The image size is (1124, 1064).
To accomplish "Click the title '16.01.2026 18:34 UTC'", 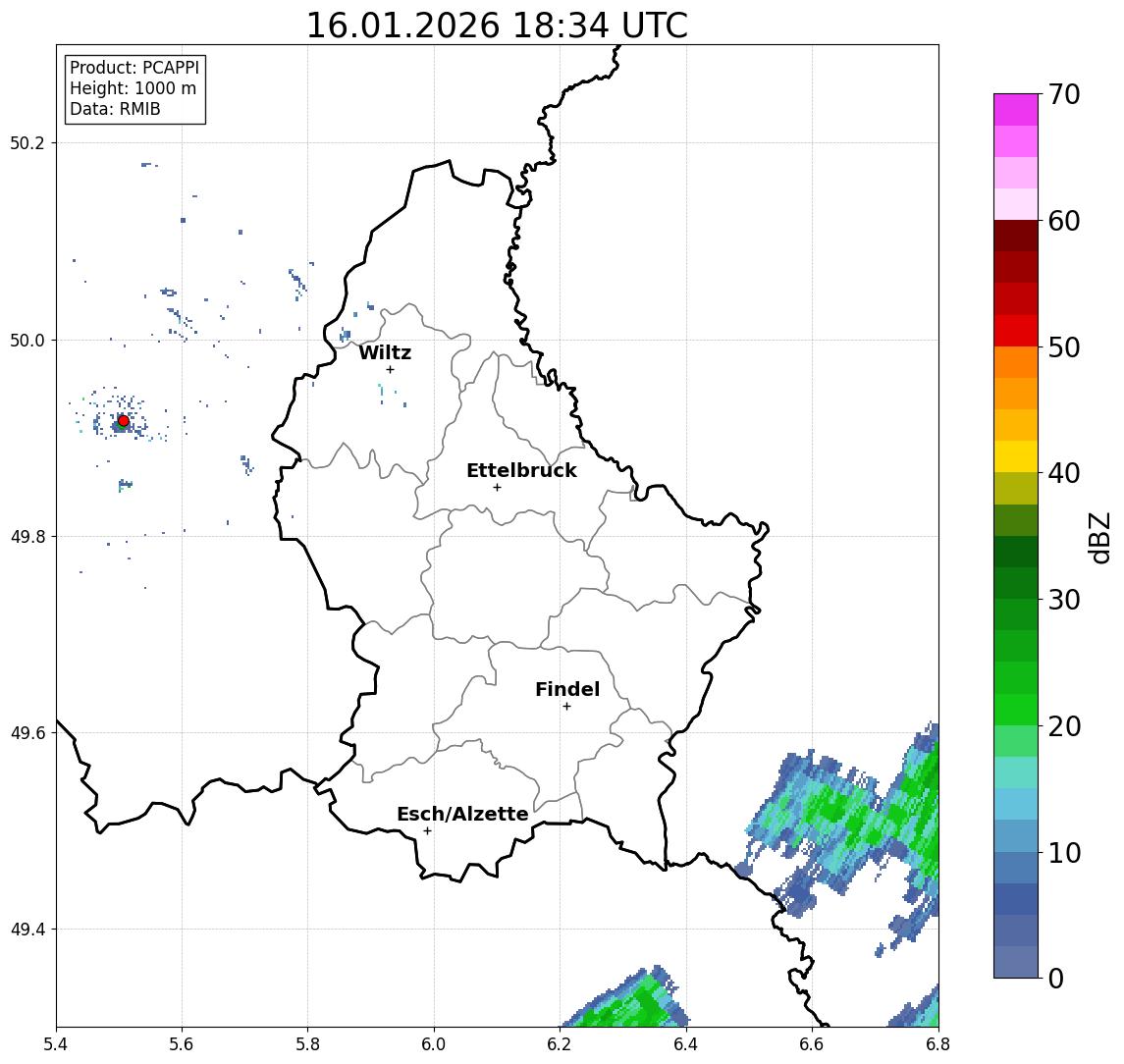I will coord(497,26).
